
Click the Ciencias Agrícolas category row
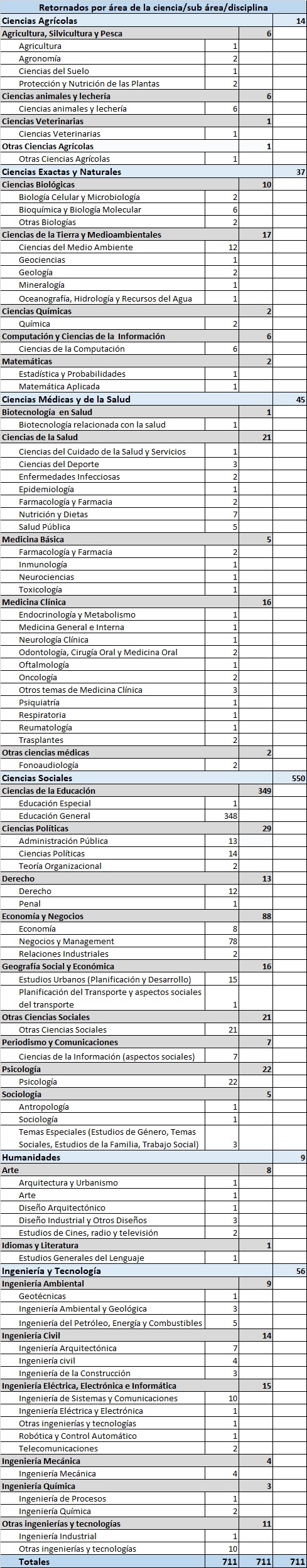click(153, 21)
